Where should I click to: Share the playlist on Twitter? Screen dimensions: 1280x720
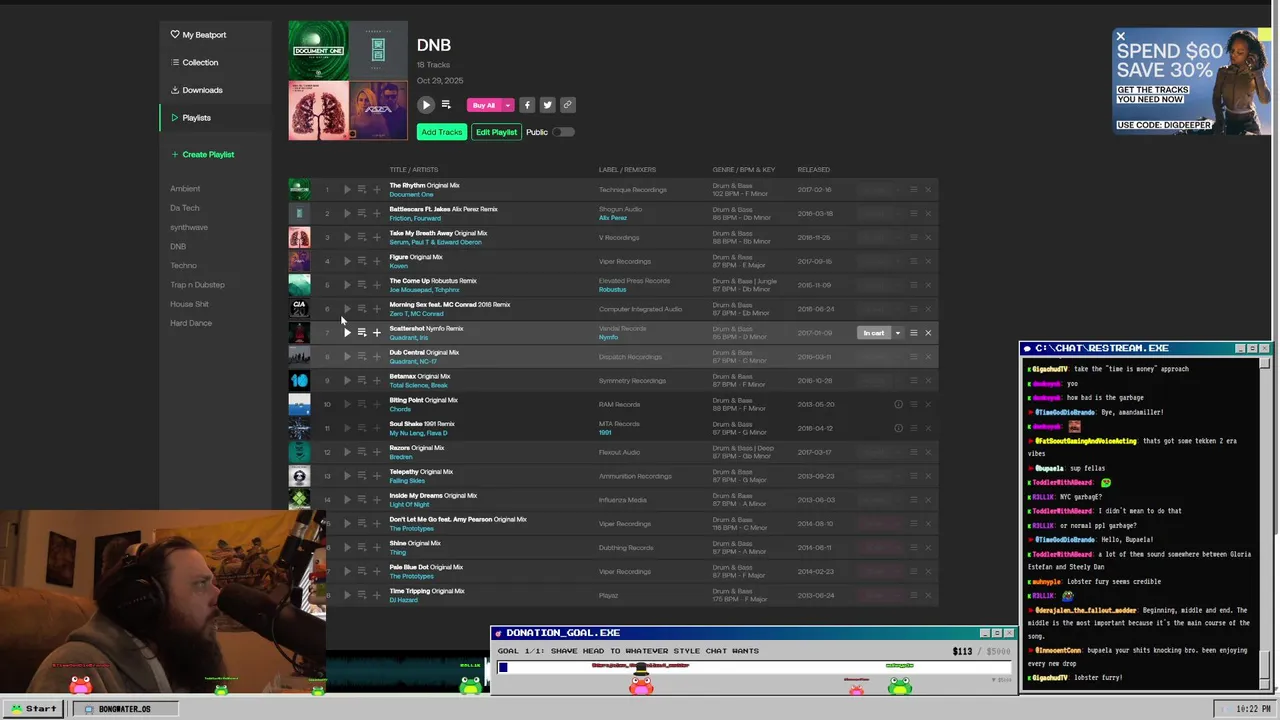547,105
